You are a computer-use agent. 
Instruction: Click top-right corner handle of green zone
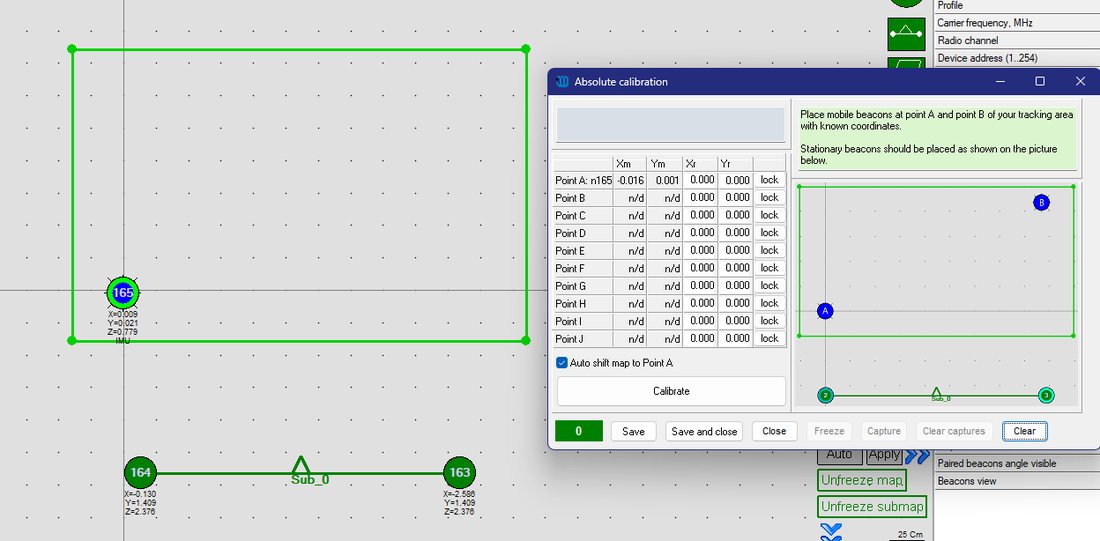coord(525,48)
